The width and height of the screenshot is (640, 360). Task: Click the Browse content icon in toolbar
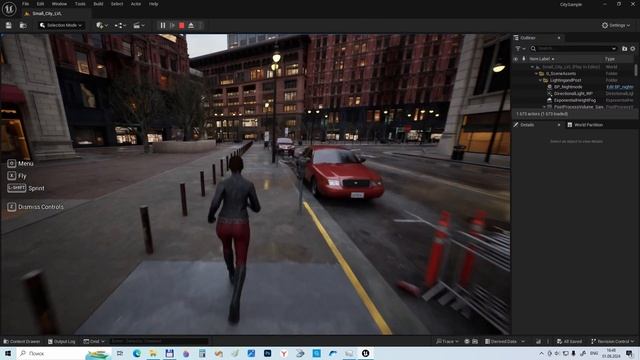pyautogui.click(x=23, y=25)
